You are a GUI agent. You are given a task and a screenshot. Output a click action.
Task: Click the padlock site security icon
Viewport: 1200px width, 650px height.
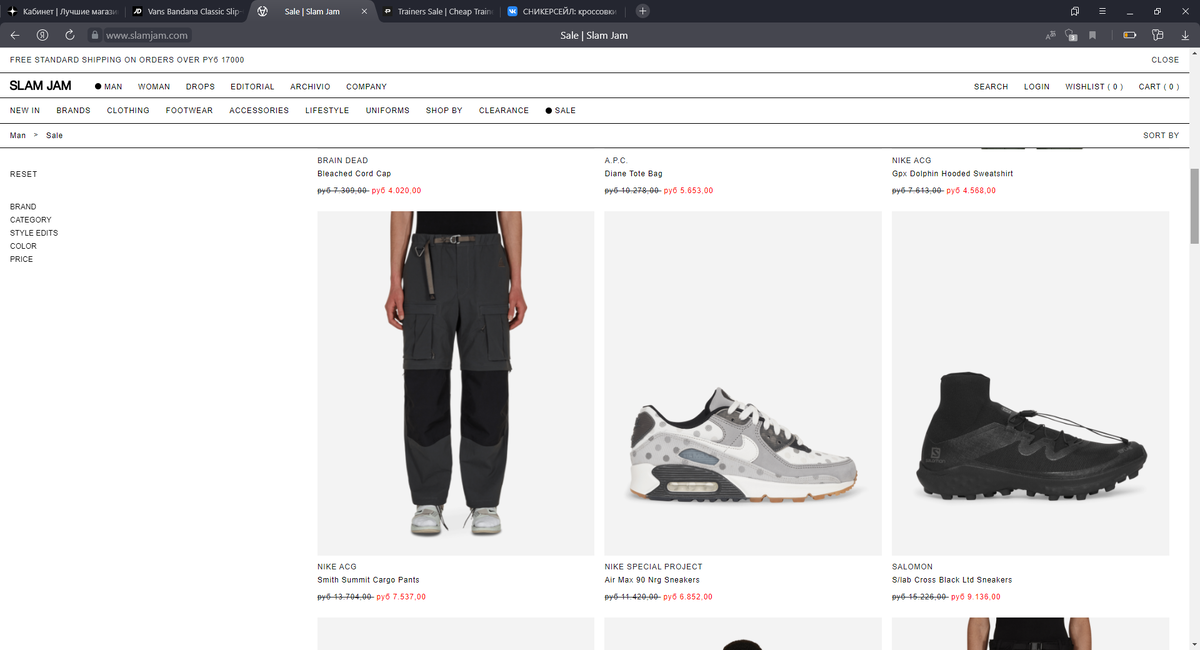pos(95,35)
